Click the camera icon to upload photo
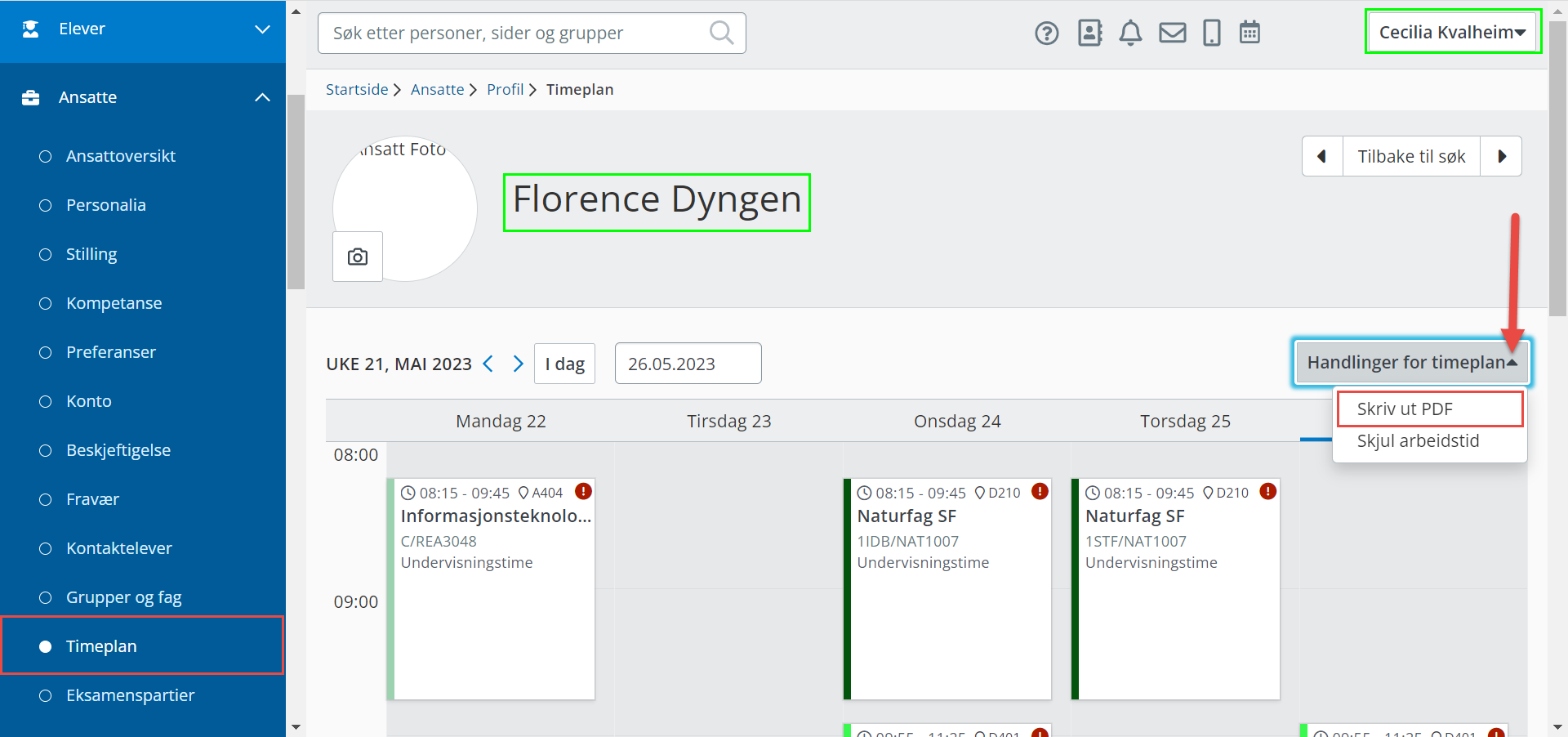This screenshot has width=1568, height=737. [x=358, y=257]
